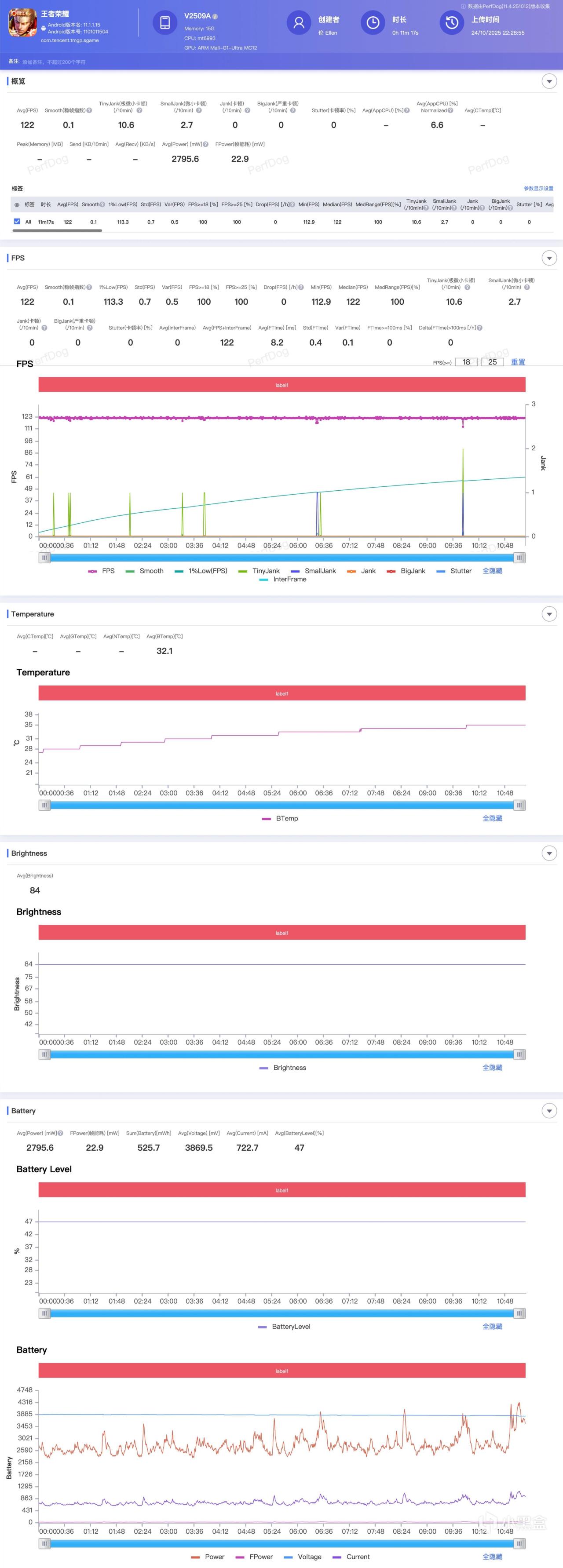Collapse the Battery section
This screenshot has height=1568, width=563.
pyautogui.click(x=549, y=1111)
